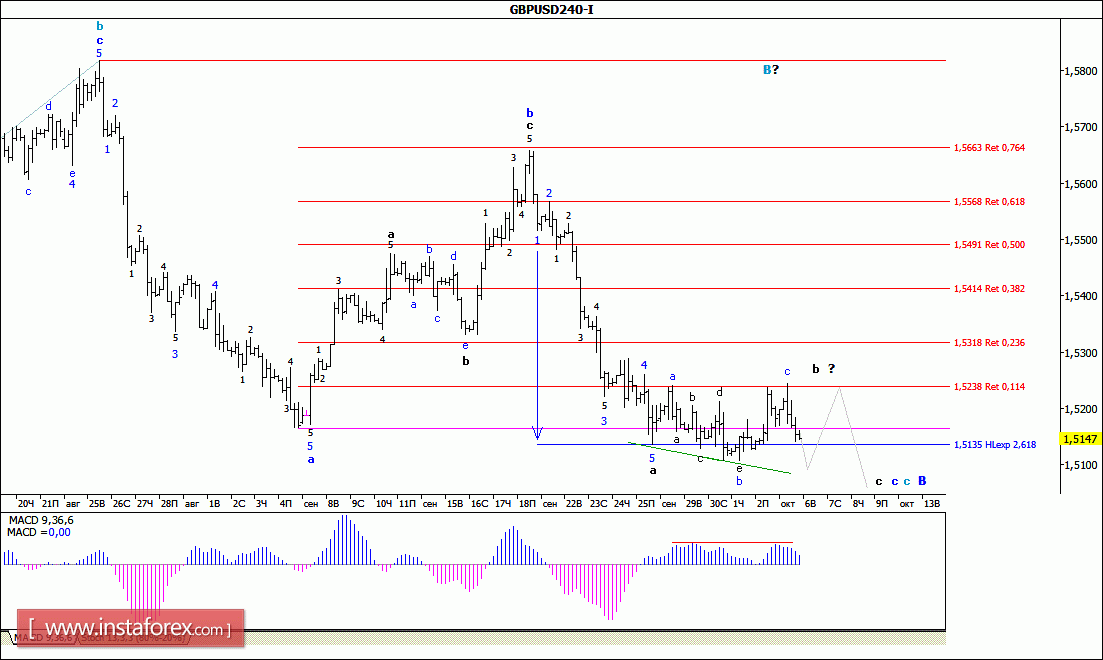Viewport: 1103px width, 660px height.
Task: Click the 18П date on time axis
Action: pyautogui.click(x=527, y=503)
